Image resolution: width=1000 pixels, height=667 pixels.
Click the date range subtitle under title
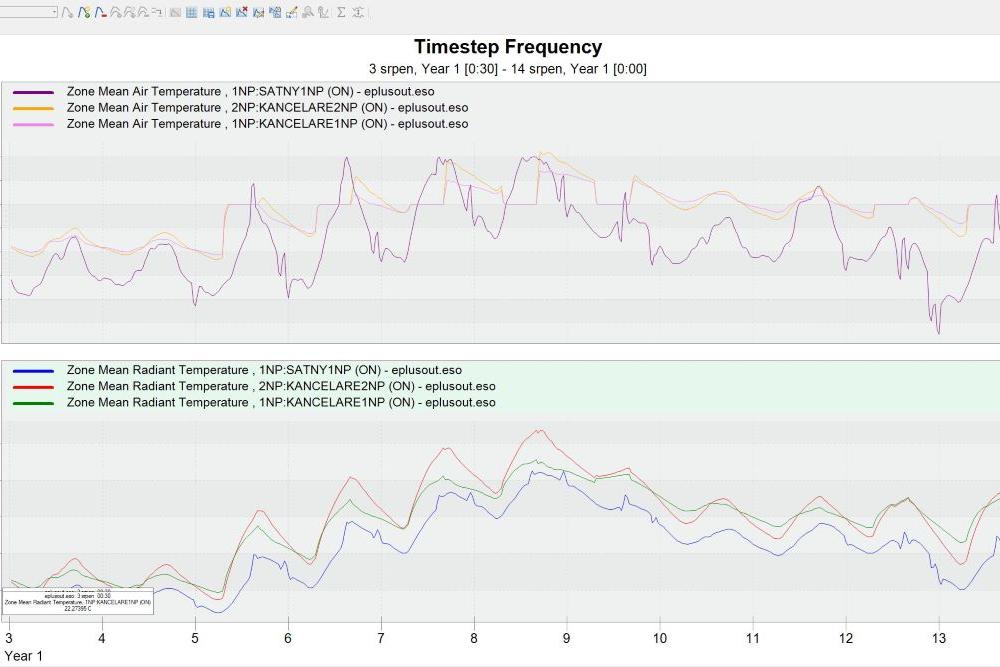[508, 69]
